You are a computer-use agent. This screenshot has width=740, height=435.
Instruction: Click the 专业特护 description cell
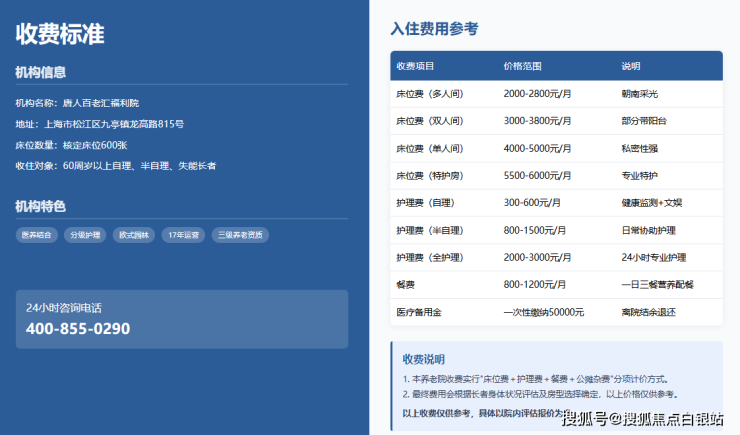639,176
